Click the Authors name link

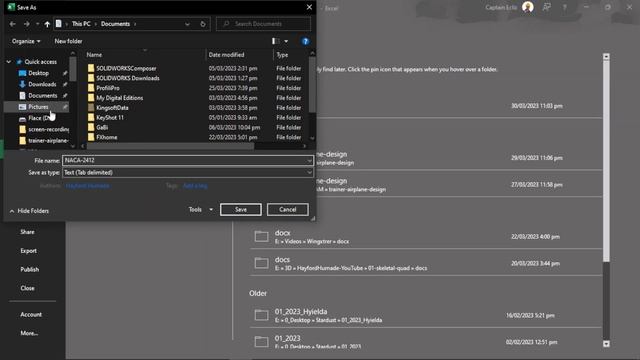click(87, 186)
